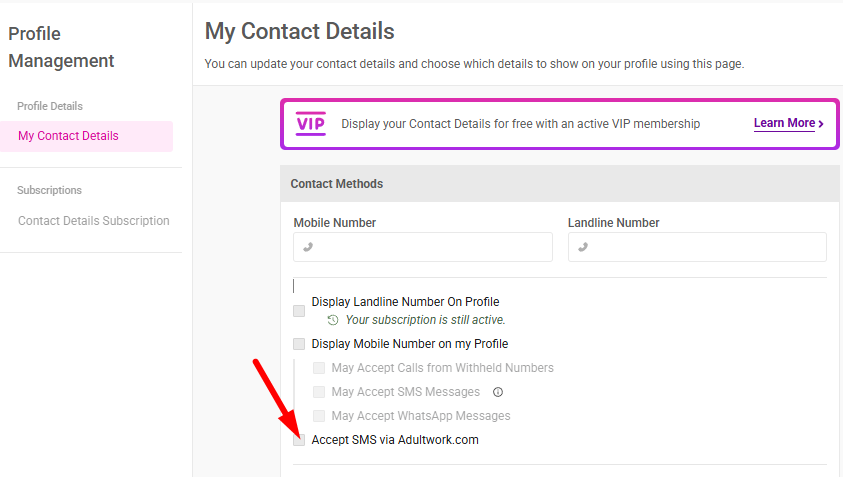Click the phone icon in Landline Number field
The image size is (843, 477).
tap(582, 247)
